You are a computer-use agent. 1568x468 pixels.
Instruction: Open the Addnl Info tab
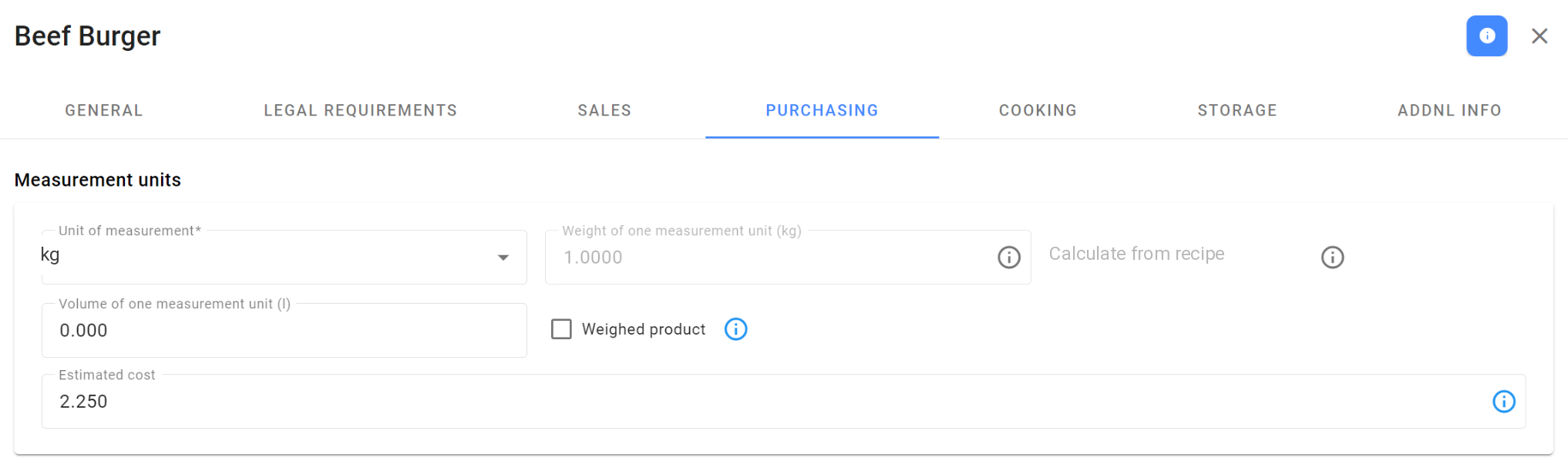pos(1449,110)
